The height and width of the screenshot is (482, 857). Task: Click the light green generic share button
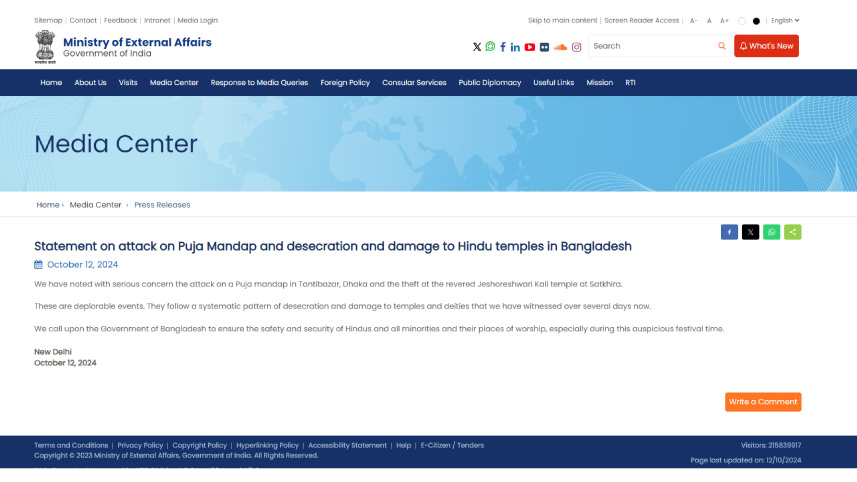point(793,232)
